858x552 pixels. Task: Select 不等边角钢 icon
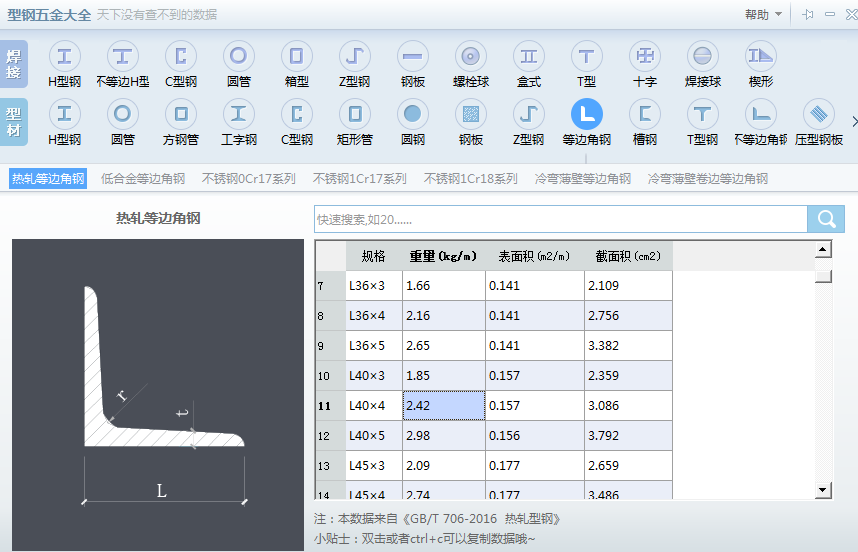[761, 114]
